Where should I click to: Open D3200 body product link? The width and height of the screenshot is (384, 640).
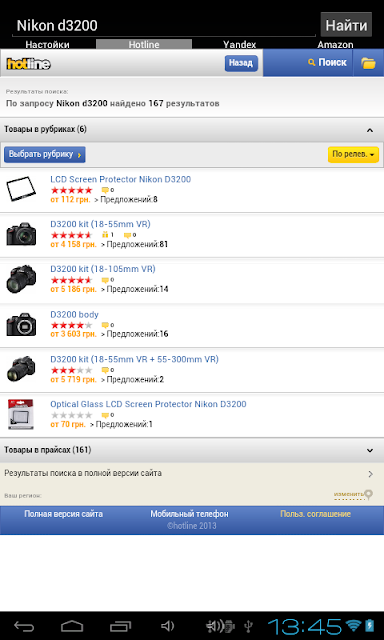click(74, 314)
